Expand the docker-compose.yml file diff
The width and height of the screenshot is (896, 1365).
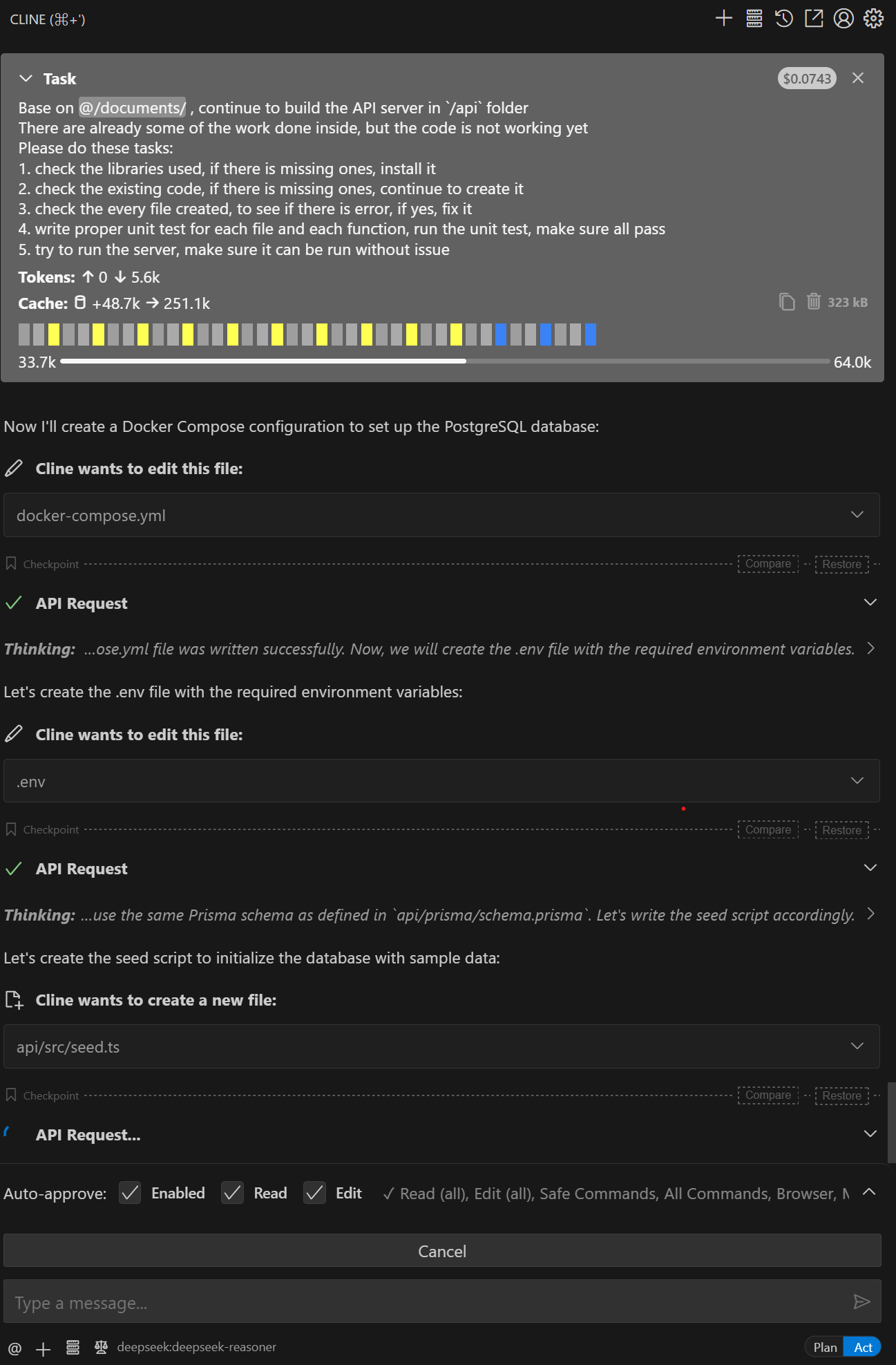click(441, 515)
